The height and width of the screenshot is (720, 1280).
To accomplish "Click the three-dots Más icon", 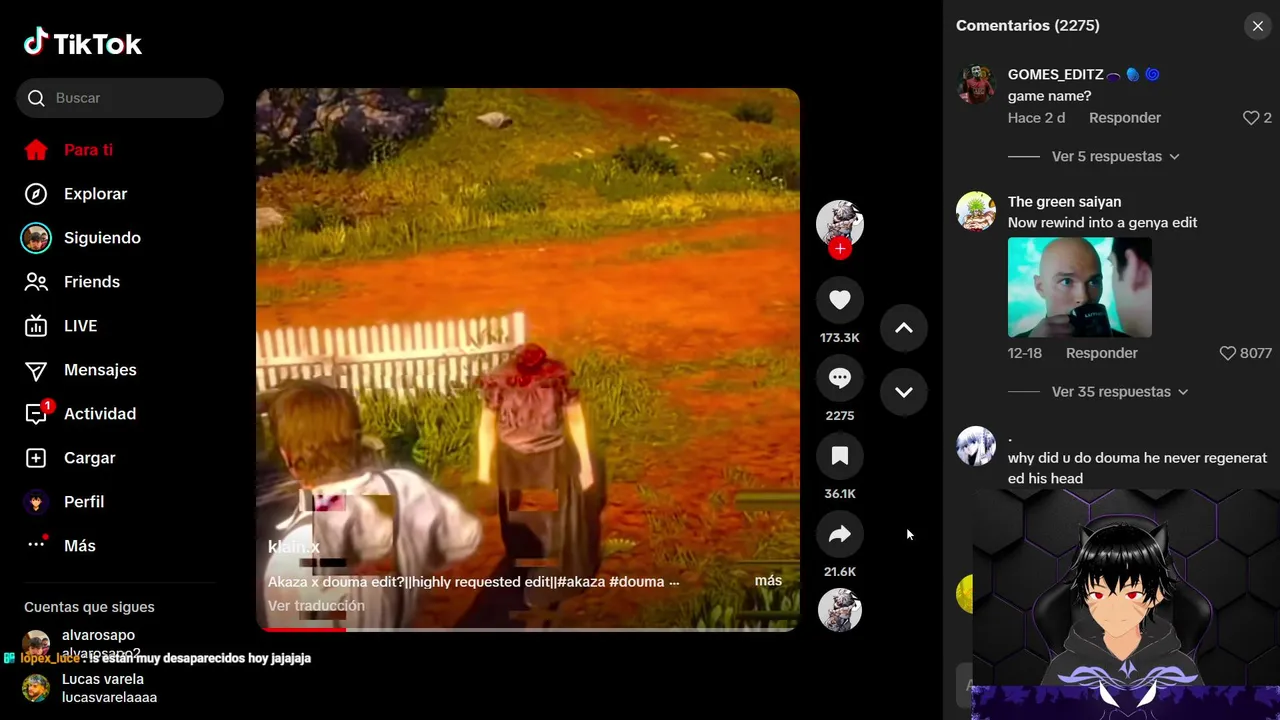I will pyautogui.click(x=37, y=543).
